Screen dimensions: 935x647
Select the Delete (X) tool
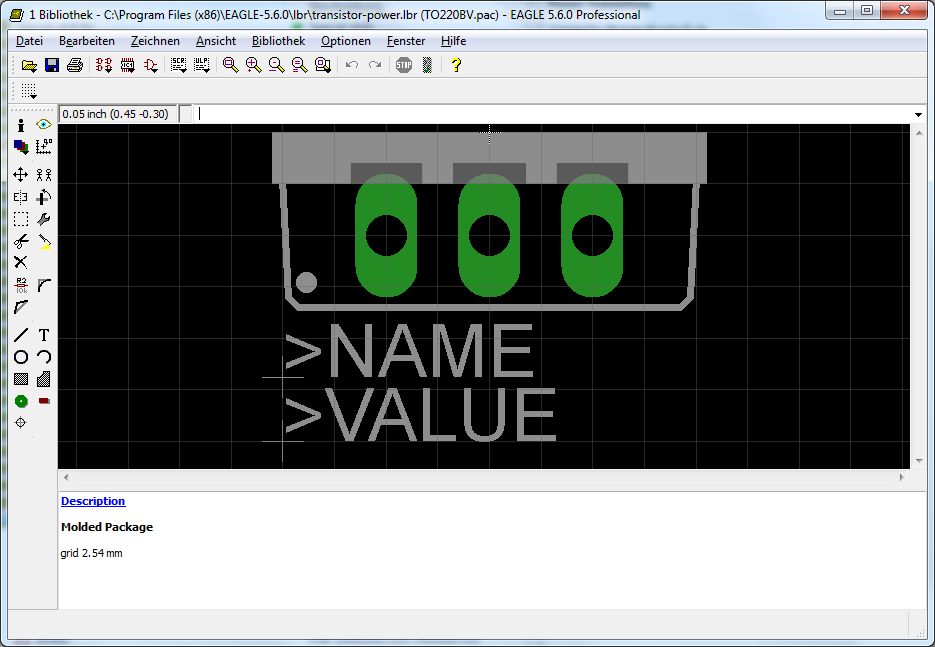[x=21, y=262]
